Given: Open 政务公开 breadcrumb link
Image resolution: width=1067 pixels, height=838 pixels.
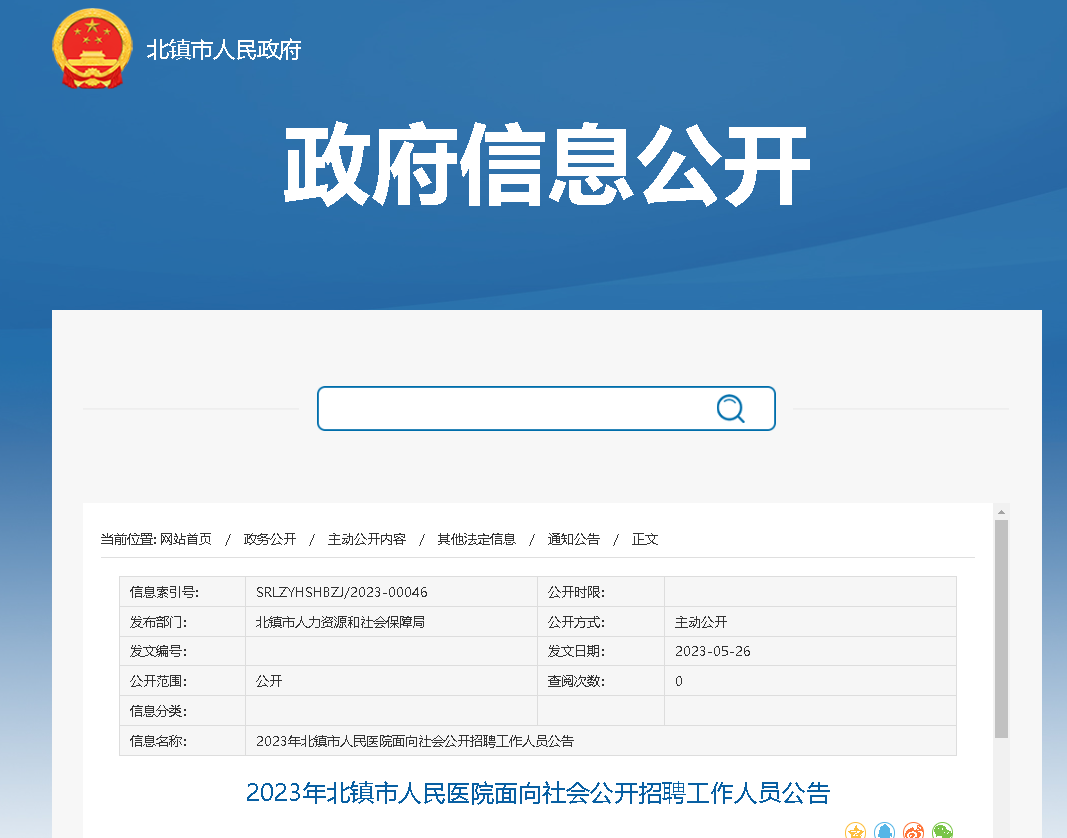Looking at the screenshot, I should click(270, 539).
